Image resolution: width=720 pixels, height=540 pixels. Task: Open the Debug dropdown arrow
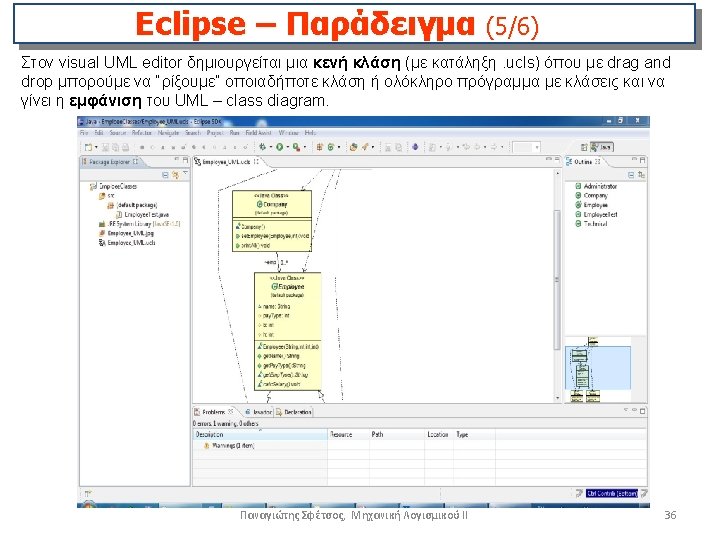click(x=270, y=147)
